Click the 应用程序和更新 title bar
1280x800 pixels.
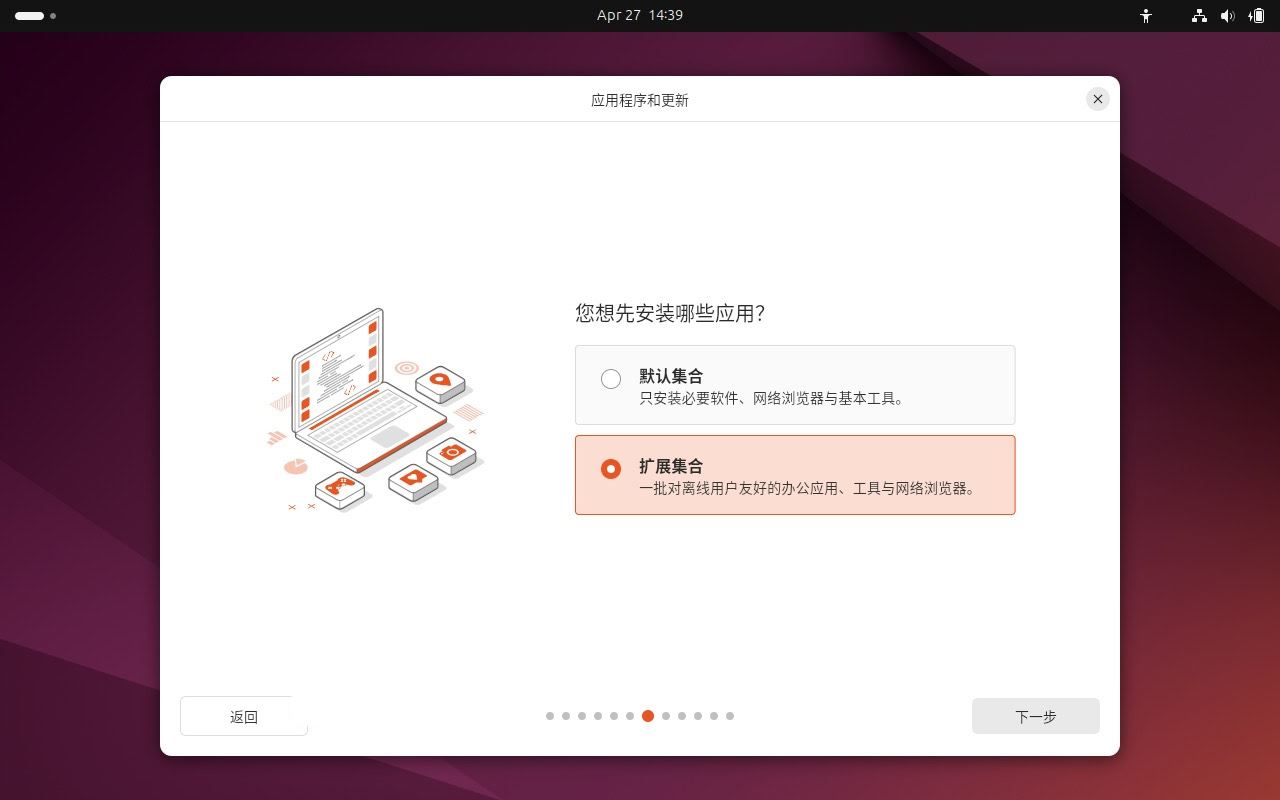pos(640,99)
